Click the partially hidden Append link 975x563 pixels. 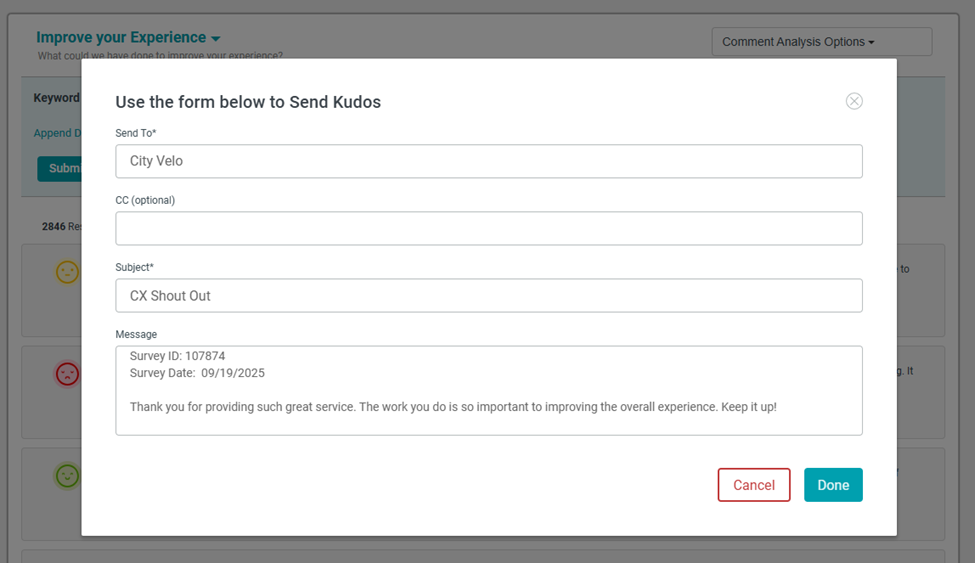pos(52,133)
